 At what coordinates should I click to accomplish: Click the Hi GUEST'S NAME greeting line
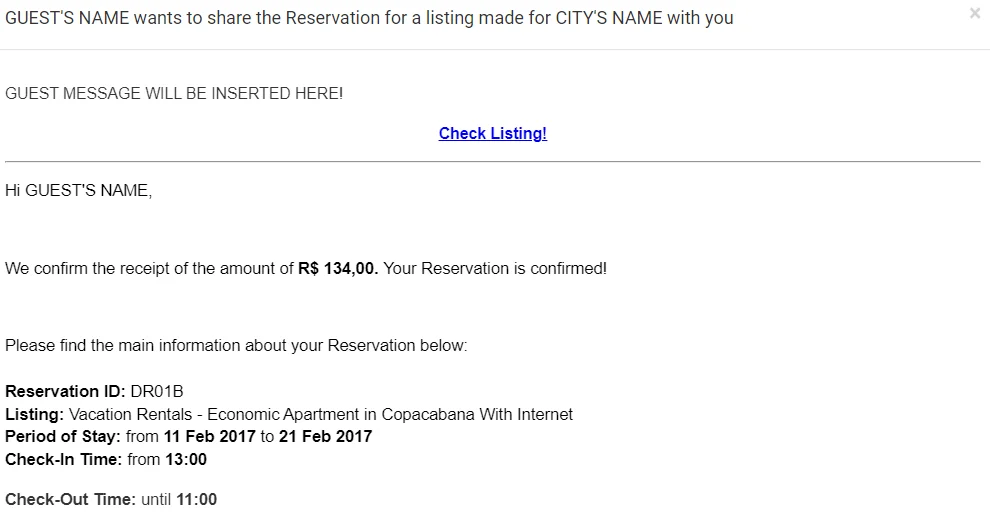pos(78,190)
